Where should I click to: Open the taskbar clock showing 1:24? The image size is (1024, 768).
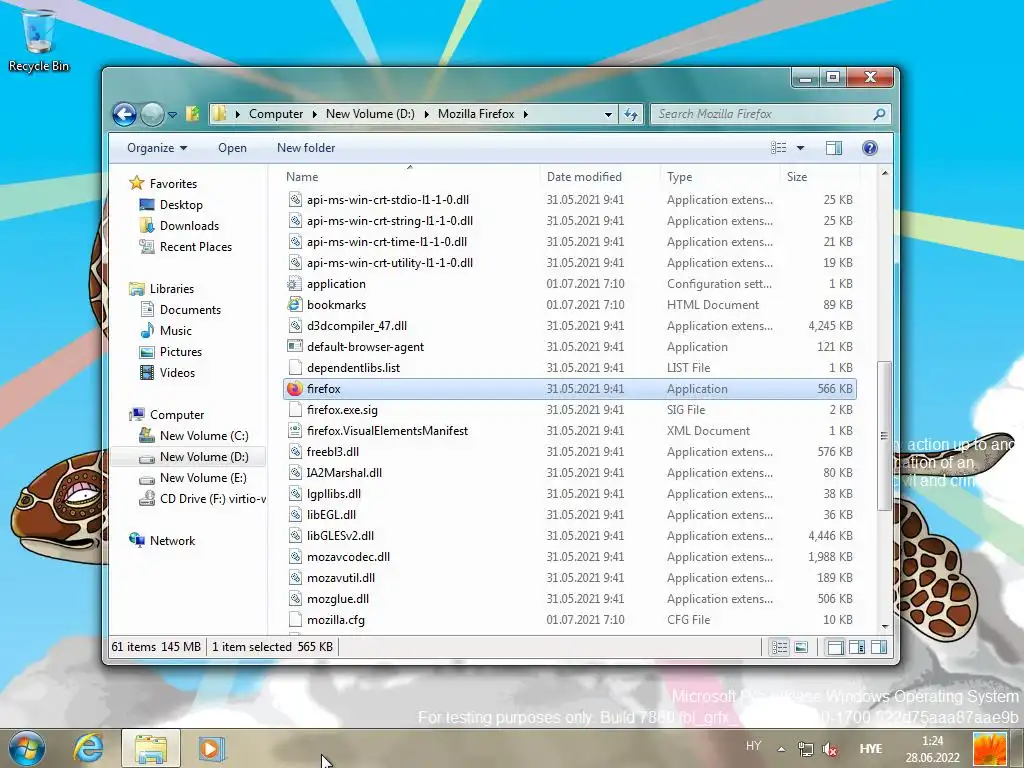coord(933,749)
